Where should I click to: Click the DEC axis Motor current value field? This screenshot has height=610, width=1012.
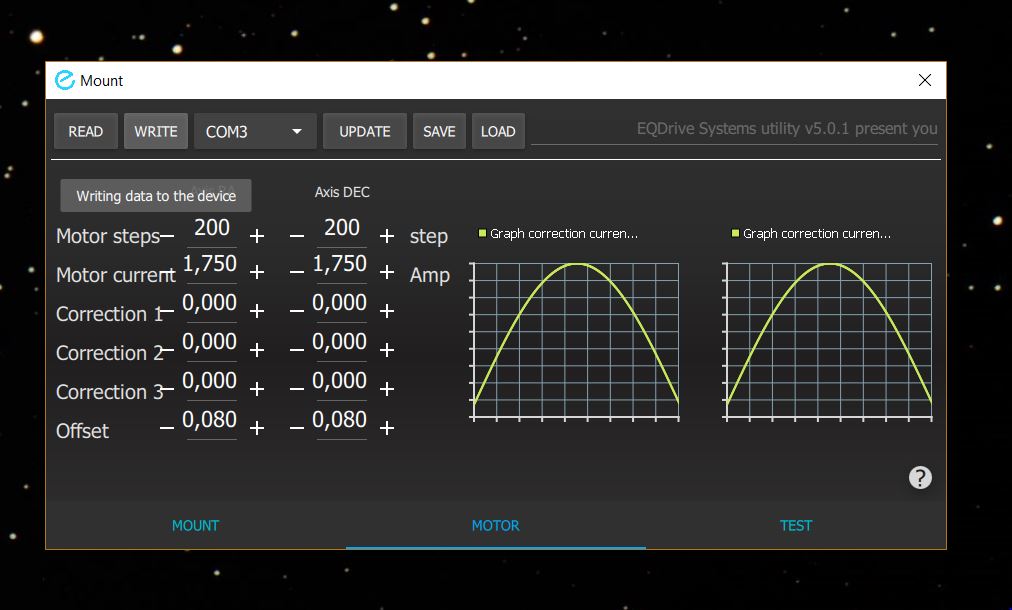pos(340,265)
